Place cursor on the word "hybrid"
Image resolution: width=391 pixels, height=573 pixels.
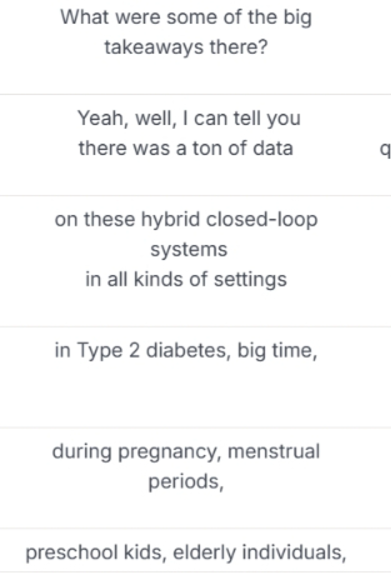tap(171, 220)
